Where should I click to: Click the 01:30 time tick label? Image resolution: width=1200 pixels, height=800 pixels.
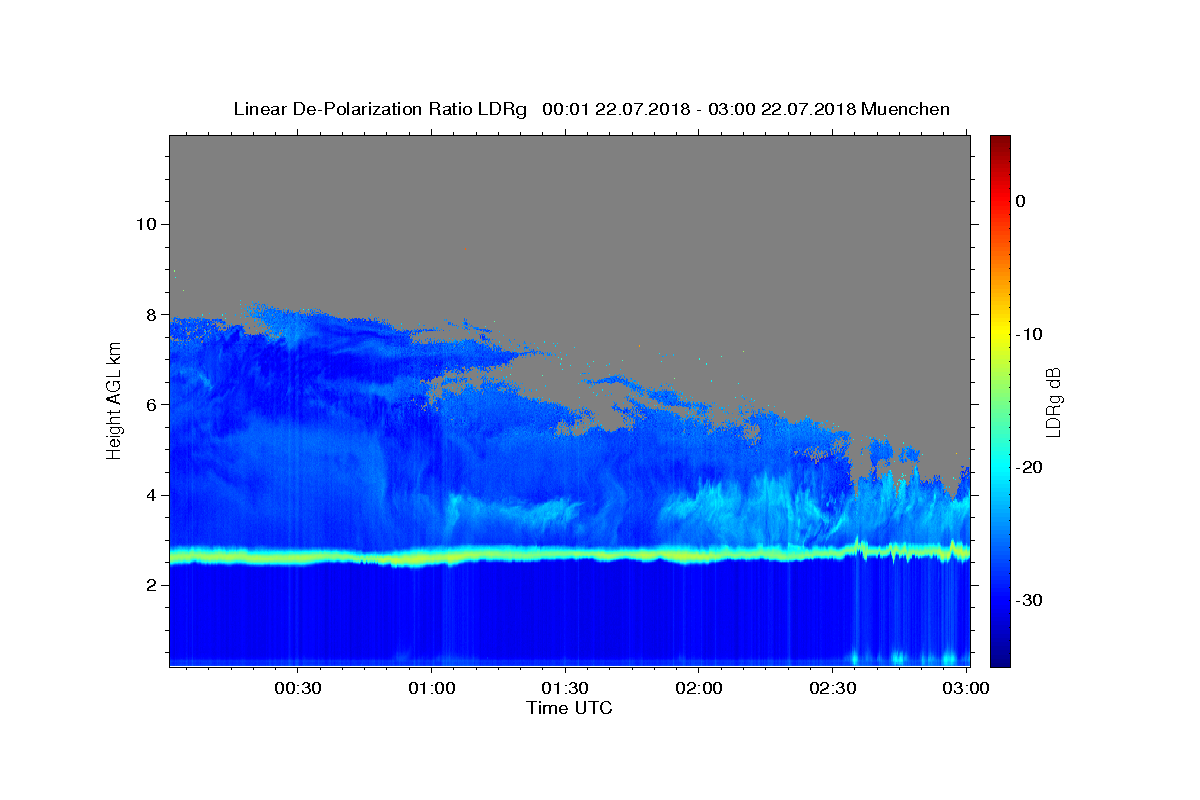[x=565, y=688]
